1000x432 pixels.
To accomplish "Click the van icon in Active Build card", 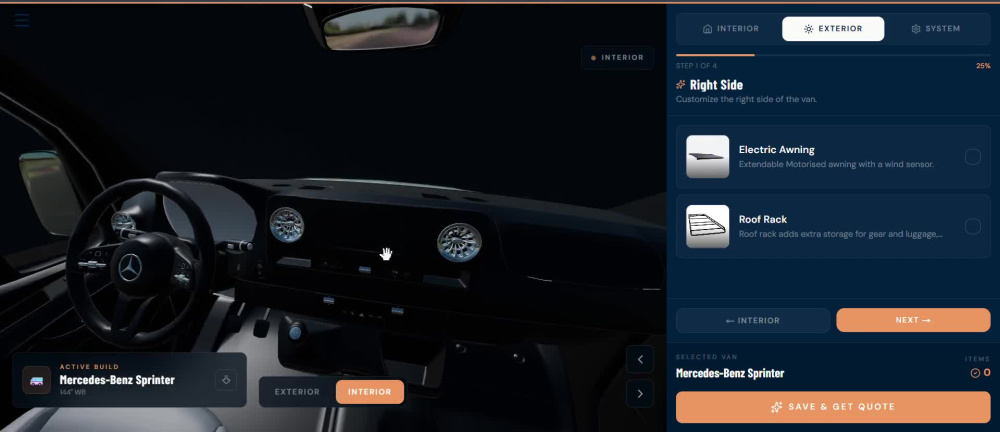I will pos(36,380).
